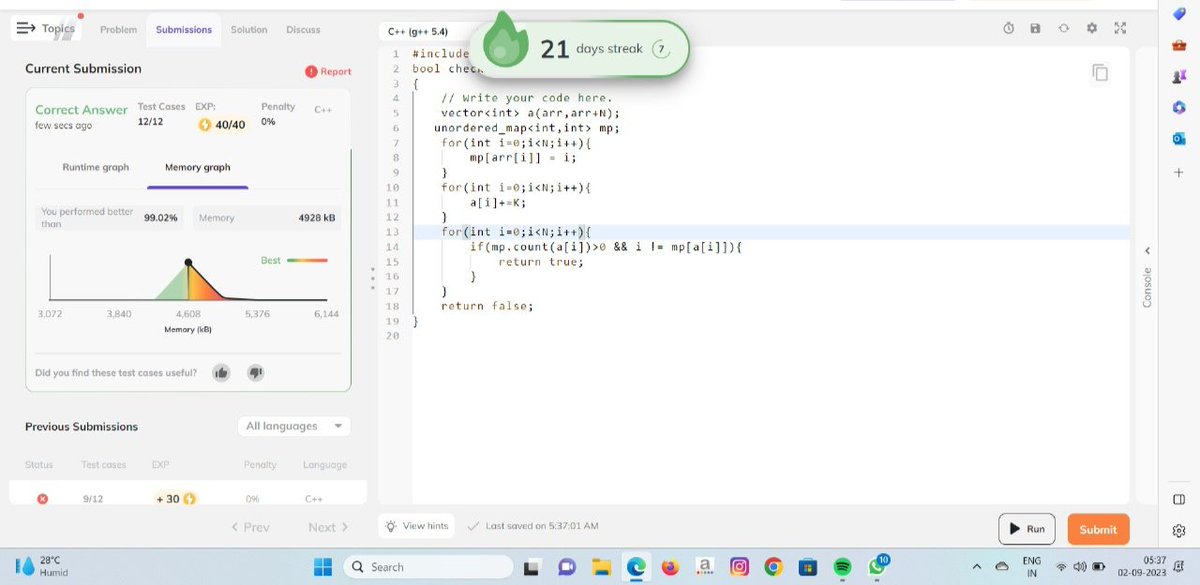The height and width of the screenshot is (585, 1200).
Task: Give a thumbs down for test cases
Action: click(255, 372)
